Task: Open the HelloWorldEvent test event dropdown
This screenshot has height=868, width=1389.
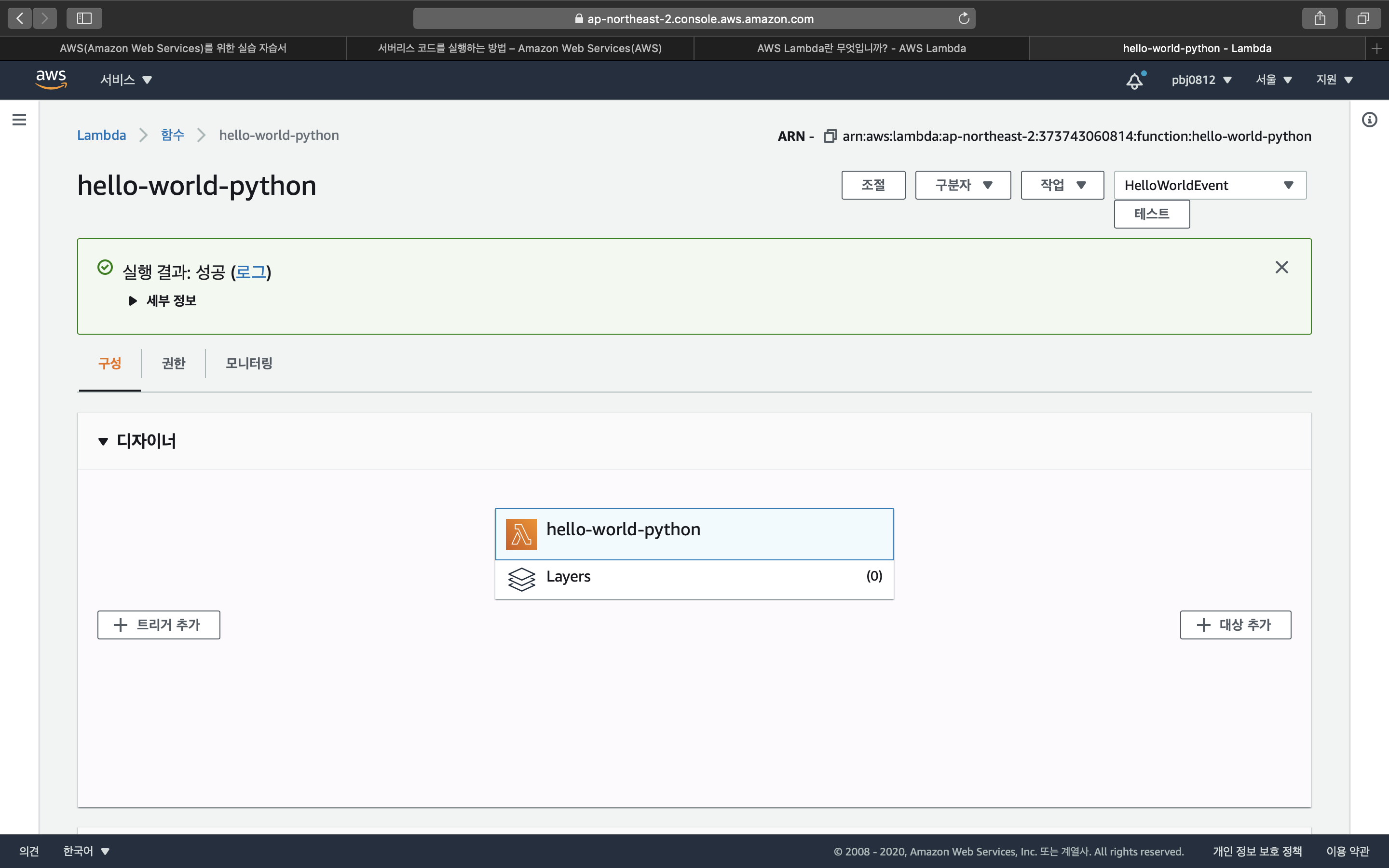Action: pos(1210,186)
